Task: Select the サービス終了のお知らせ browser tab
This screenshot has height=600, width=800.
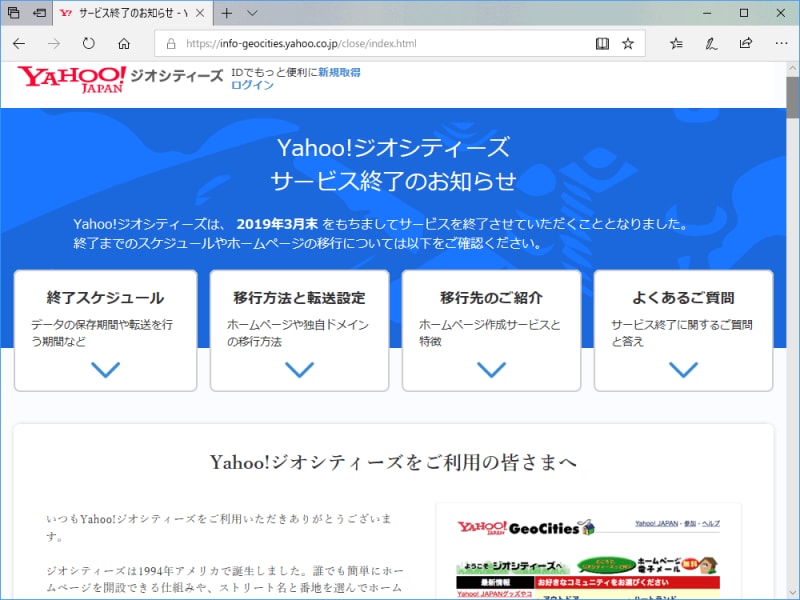Action: (x=133, y=13)
